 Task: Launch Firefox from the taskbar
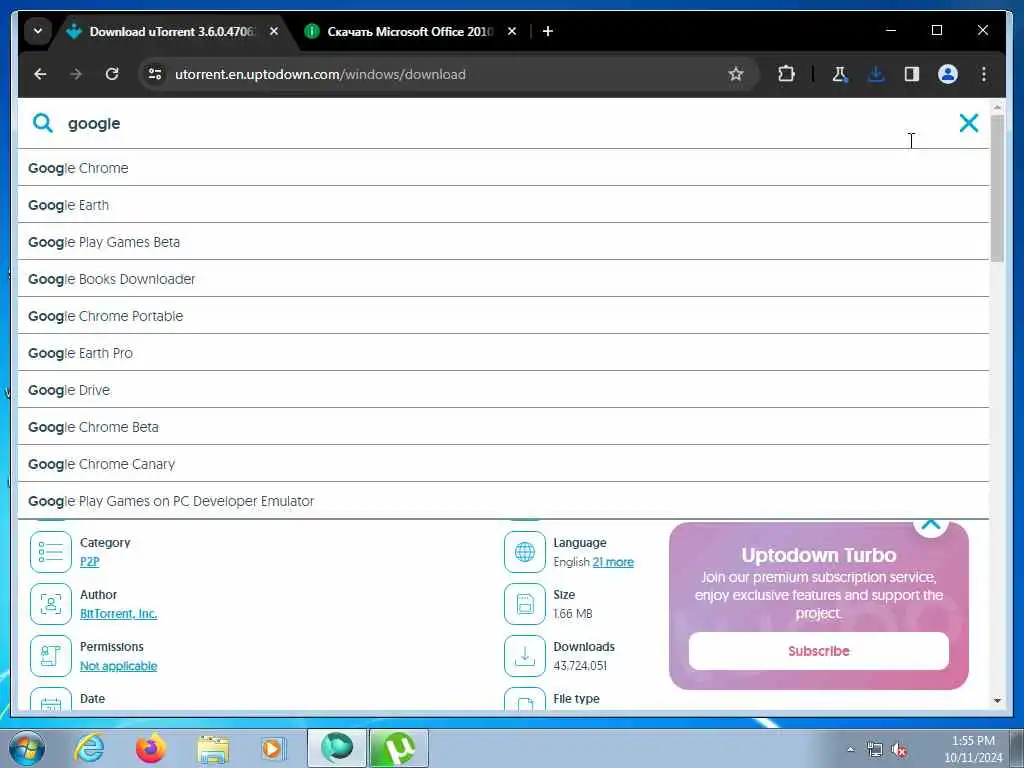150,748
